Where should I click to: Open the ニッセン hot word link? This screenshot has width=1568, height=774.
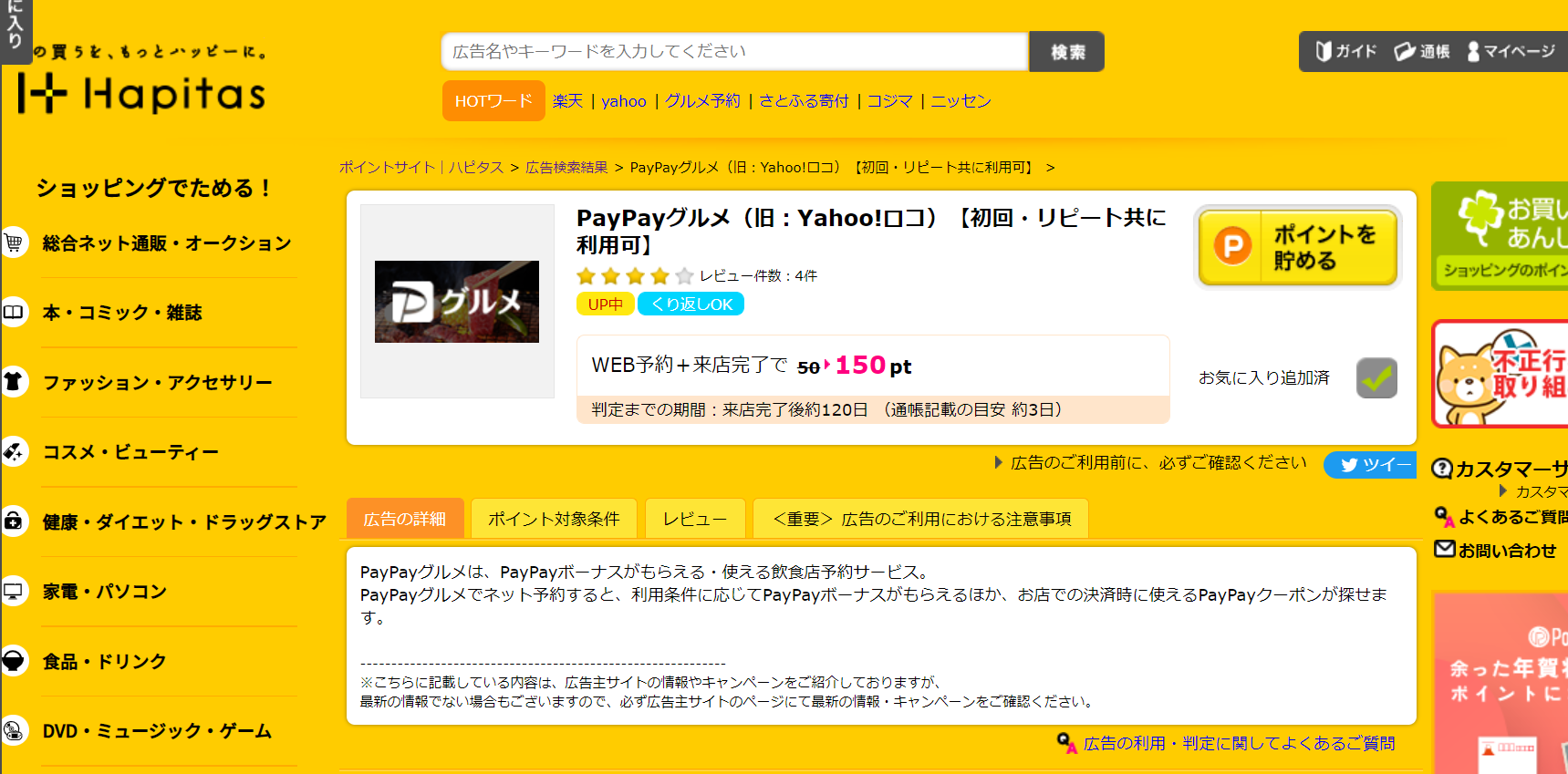click(961, 101)
